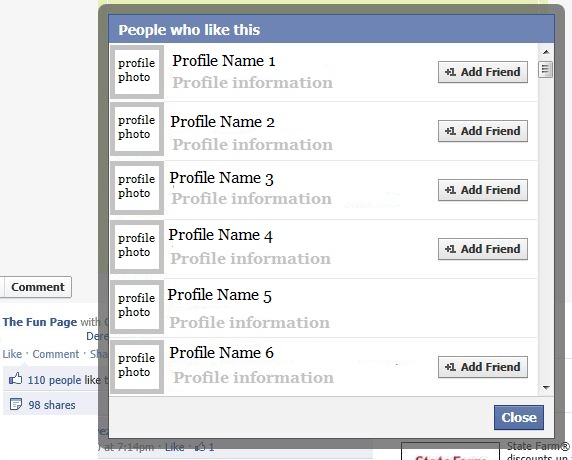This screenshot has width=572, height=460.
Task: Click Add Friend for Profile Name 2
Action: (x=483, y=131)
